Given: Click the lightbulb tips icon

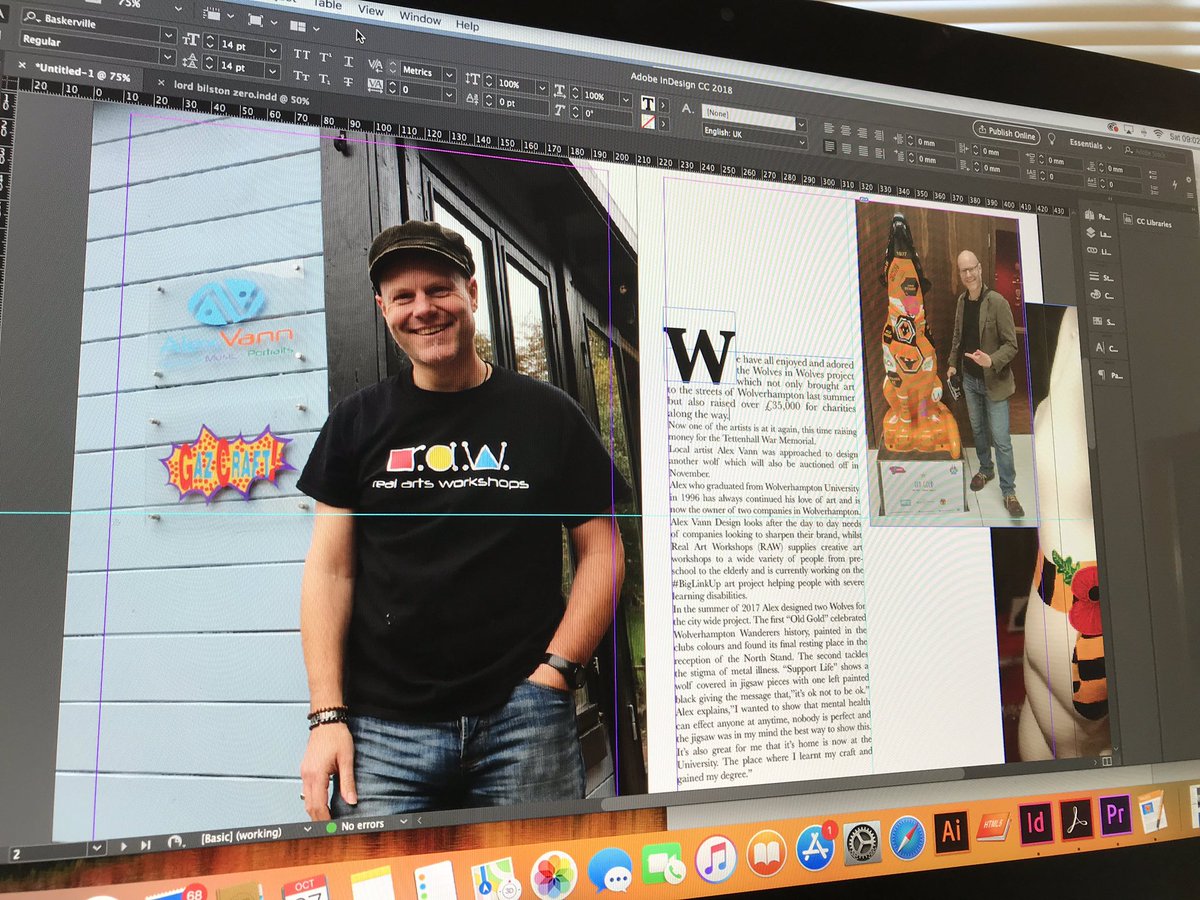Looking at the screenshot, I should pyautogui.click(x=1052, y=139).
